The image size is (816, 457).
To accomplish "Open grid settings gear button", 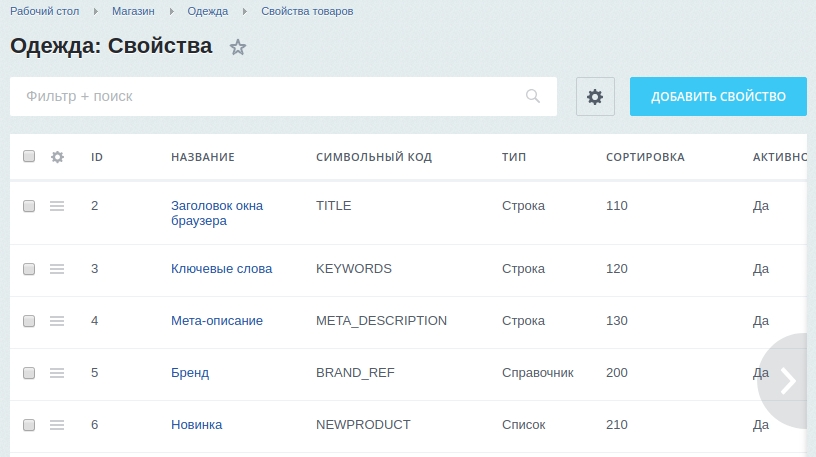I will 595,96.
